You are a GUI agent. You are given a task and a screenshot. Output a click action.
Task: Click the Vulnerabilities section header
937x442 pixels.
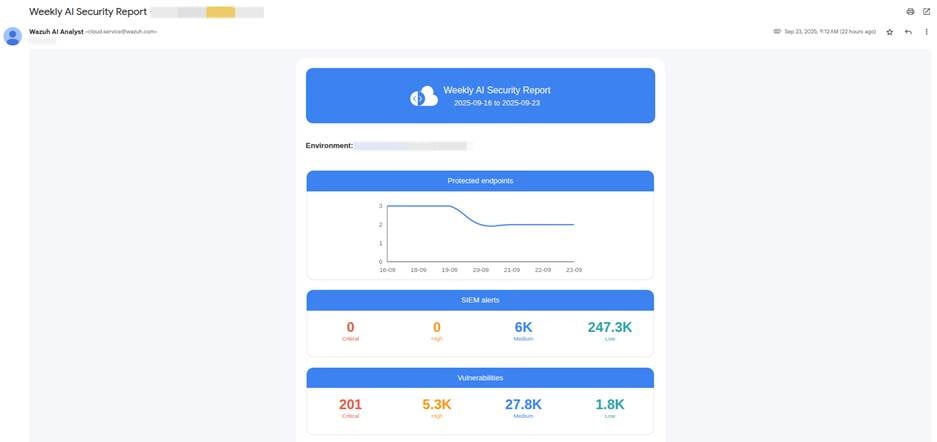click(480, 378)
